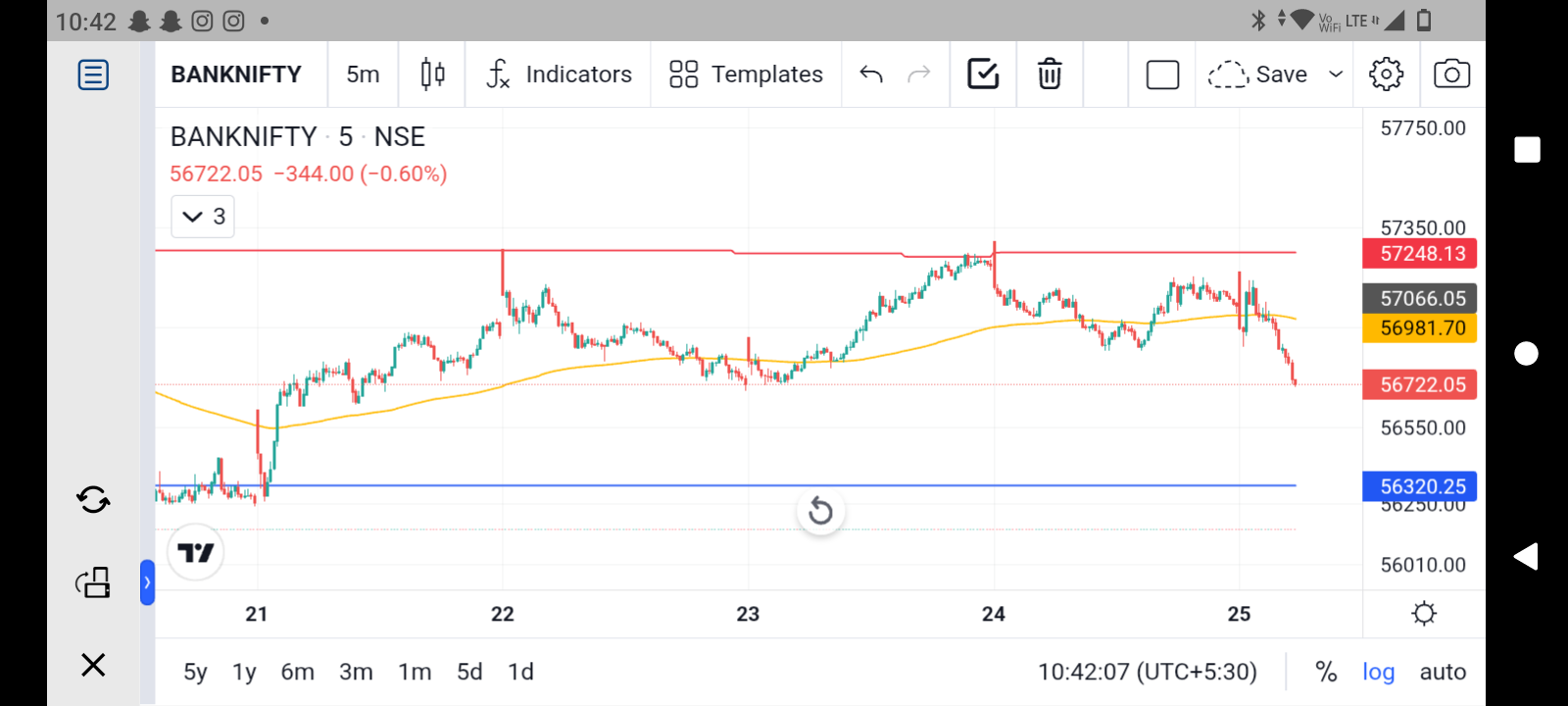The width and height of the screenshot is (1568, 706).
Task: Delete drawings with the trash icon
Action: pyautogui.click(x=1050, y=75)
